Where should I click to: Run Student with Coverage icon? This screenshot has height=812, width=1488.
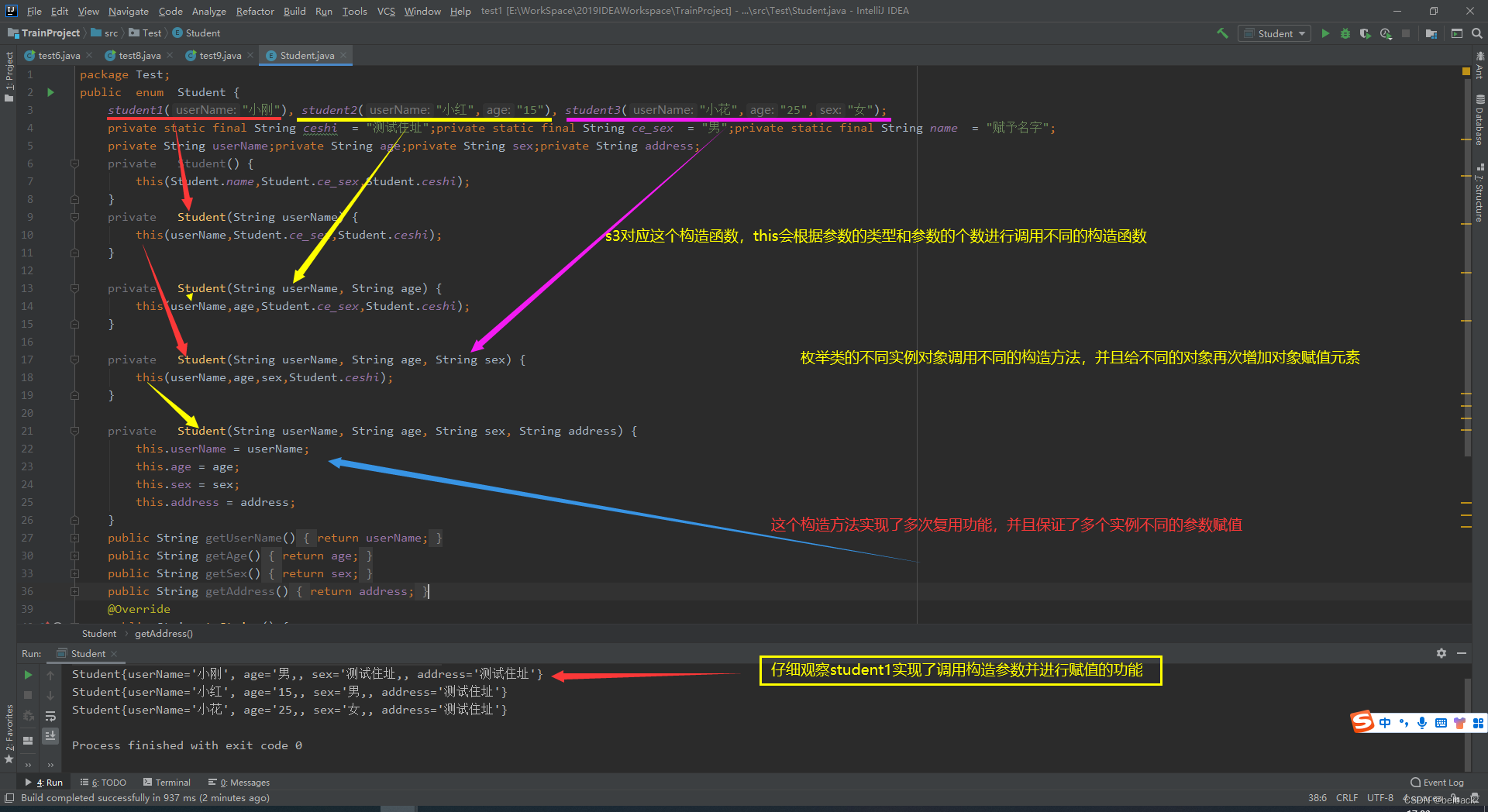coord(1366,33)
